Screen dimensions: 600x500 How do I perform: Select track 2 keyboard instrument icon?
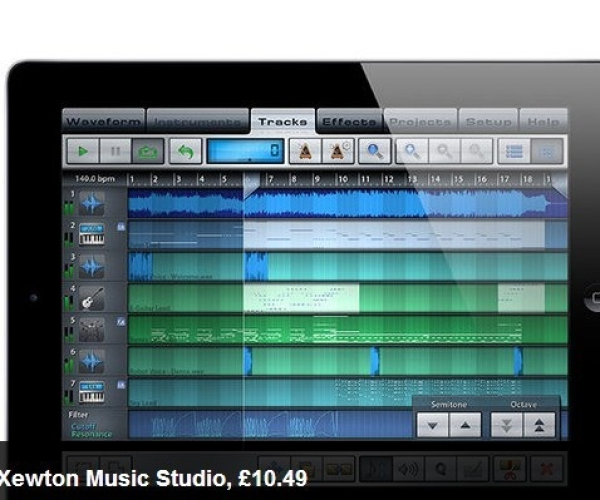pyautogui.click(x=92, y=236)
